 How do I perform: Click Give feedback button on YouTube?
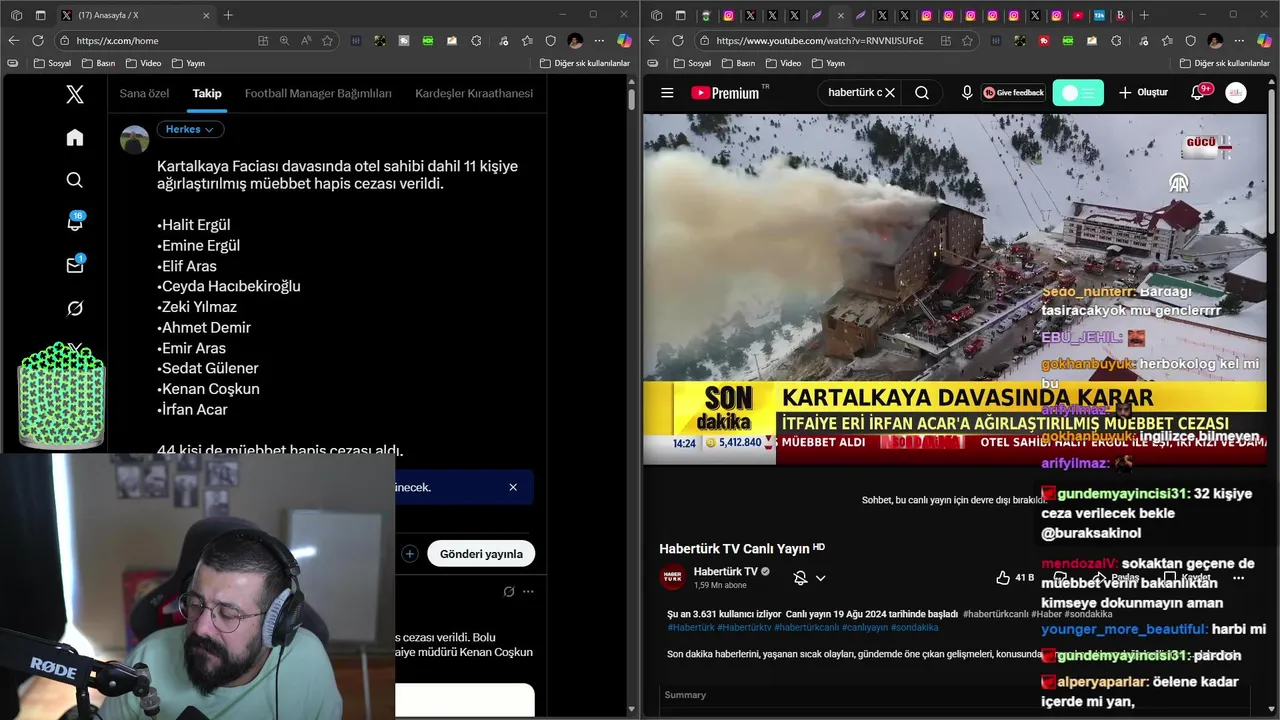click(x=1013, y=93)
